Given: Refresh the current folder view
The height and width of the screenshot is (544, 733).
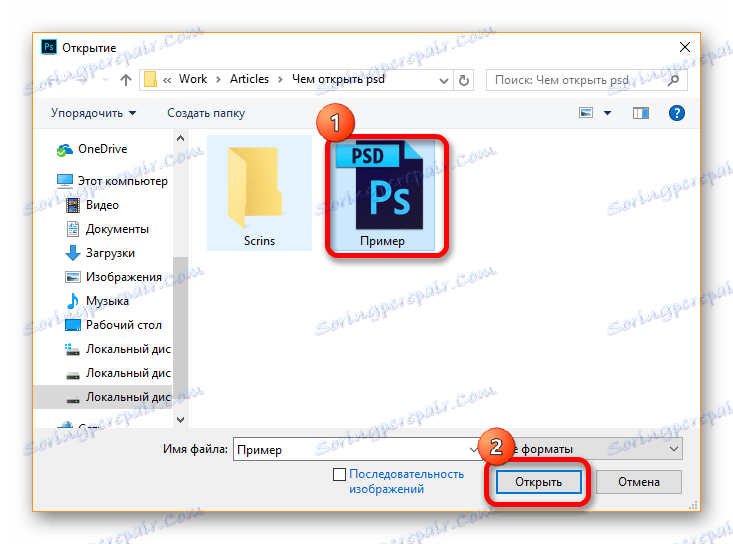Looking at the screenshot, I should tap(464, 80).
